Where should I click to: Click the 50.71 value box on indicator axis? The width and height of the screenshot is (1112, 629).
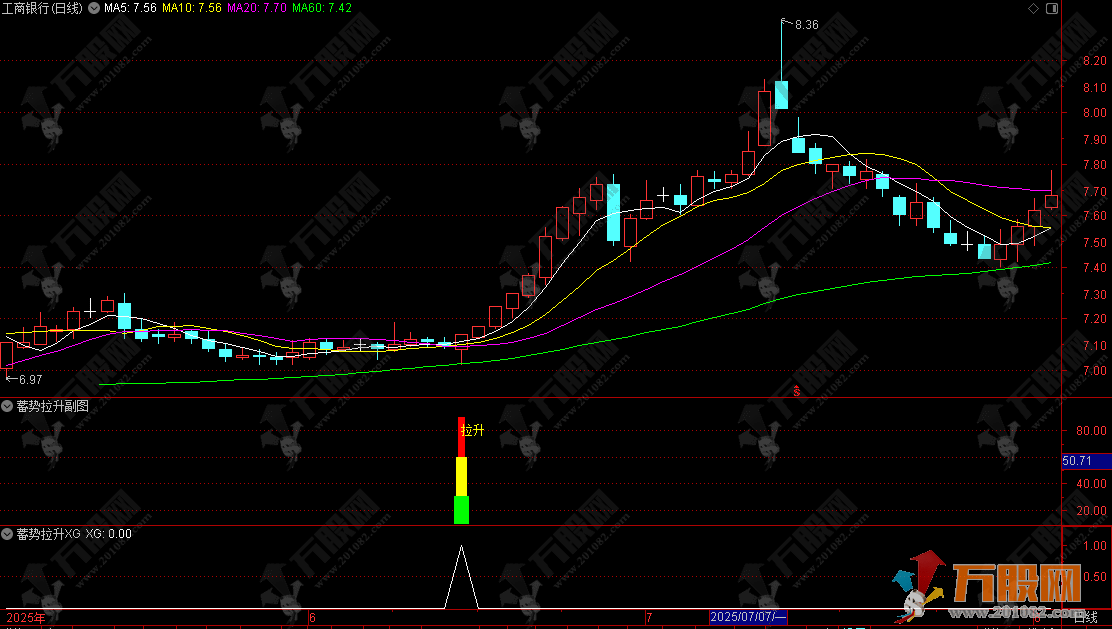(1086, 461)
